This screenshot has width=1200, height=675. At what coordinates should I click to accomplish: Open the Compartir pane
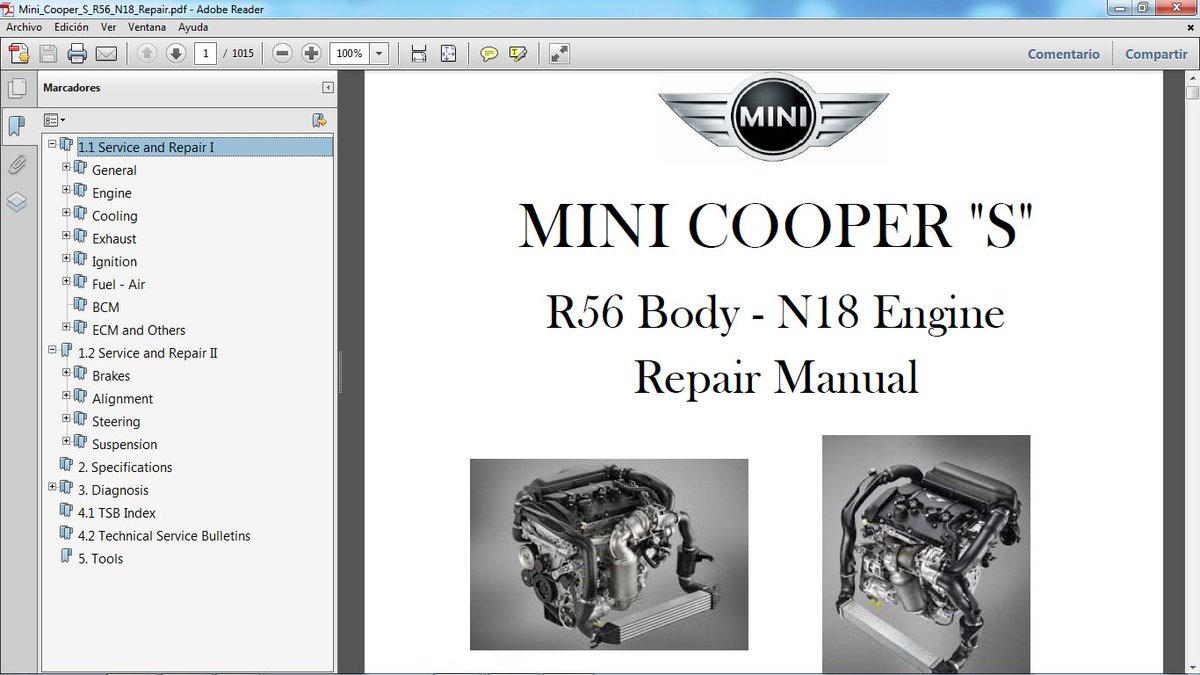(1156, 54)
